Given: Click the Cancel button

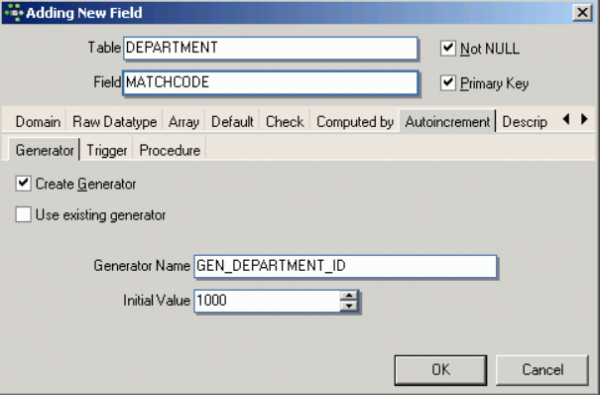Looking at the screenshot, I should tap(542, 370).
